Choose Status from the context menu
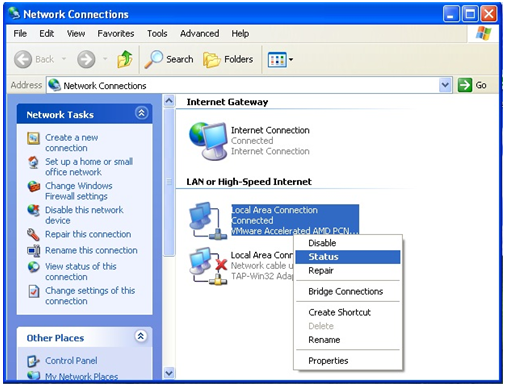Screen dimensions: 507x389 click(348, 257)
